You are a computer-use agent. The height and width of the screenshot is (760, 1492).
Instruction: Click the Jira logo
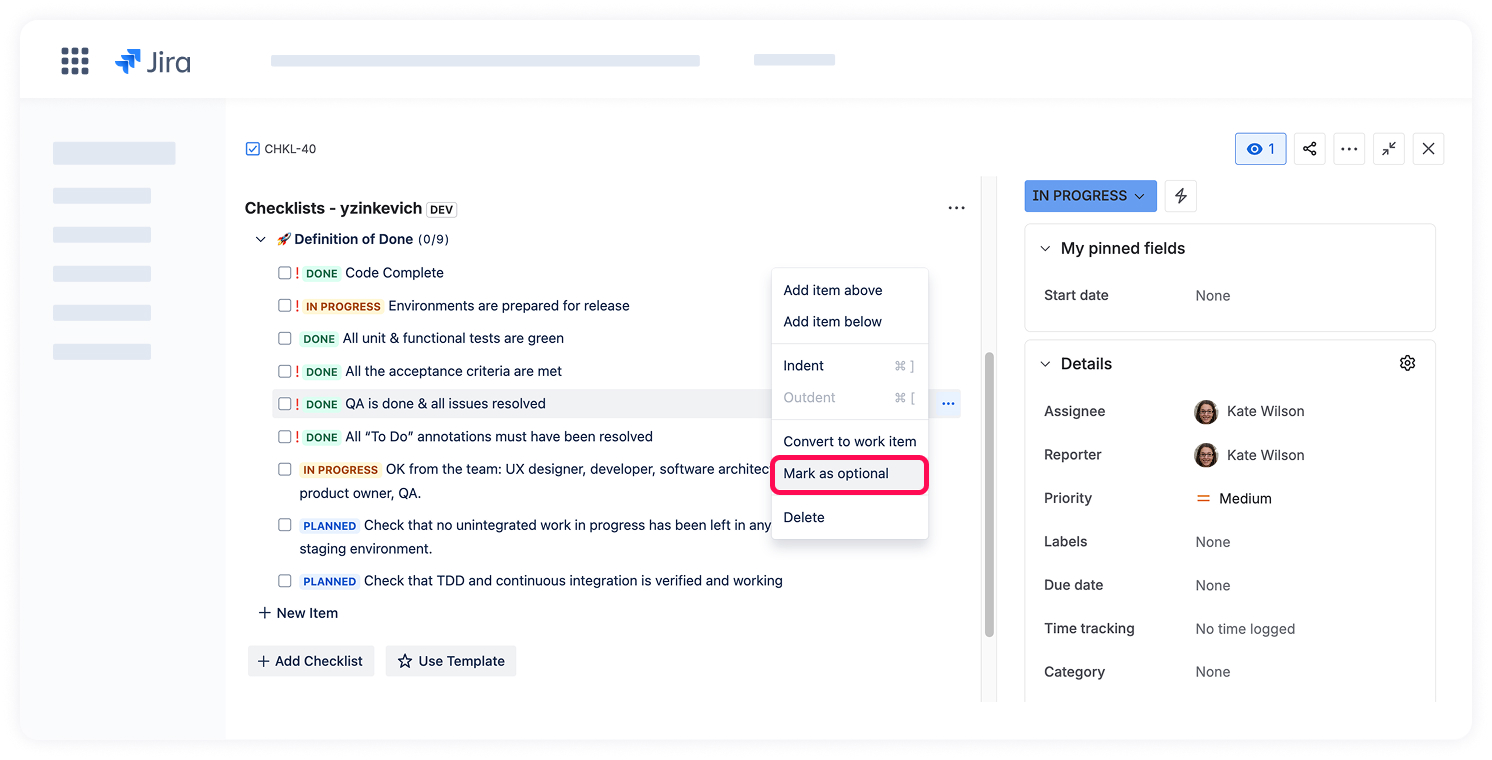(153, 62)
